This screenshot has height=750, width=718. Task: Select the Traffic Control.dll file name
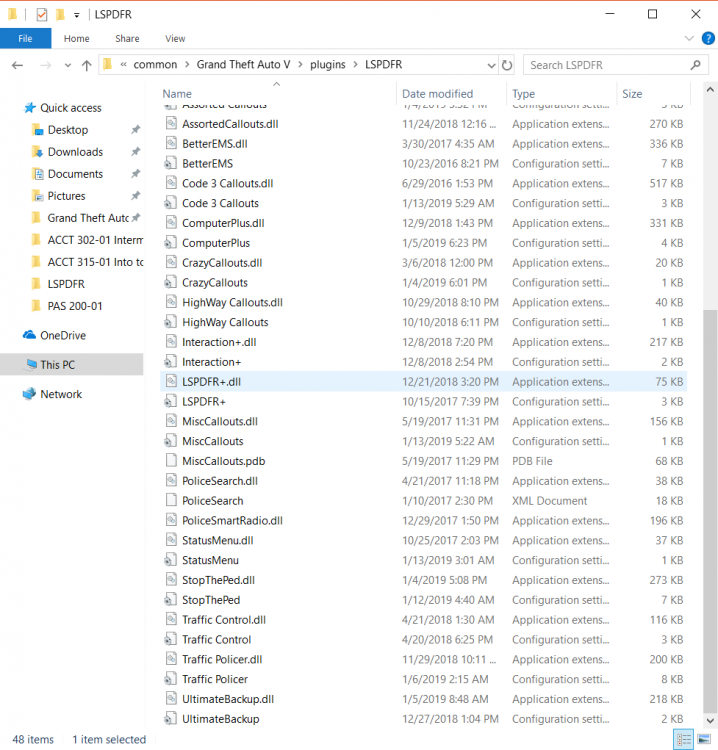click(224, 620)
